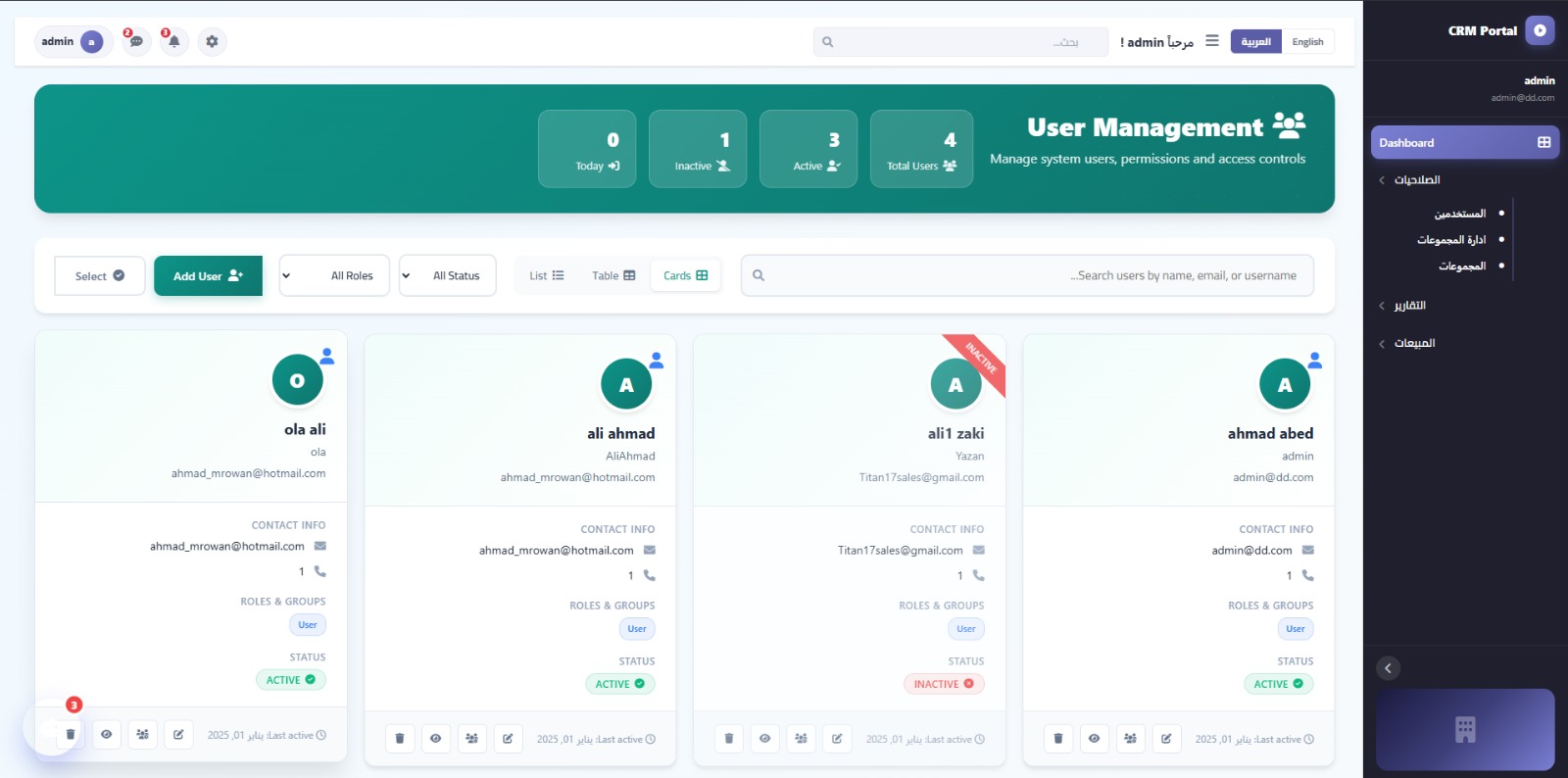The width and height of the screenshot is (1568, 778).
Task: Focus the top global search field
Action: tap(960, 42)
